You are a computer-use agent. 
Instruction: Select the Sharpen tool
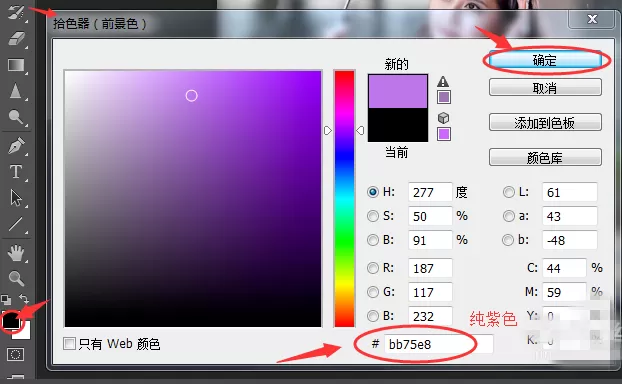[x=16, y=91]
